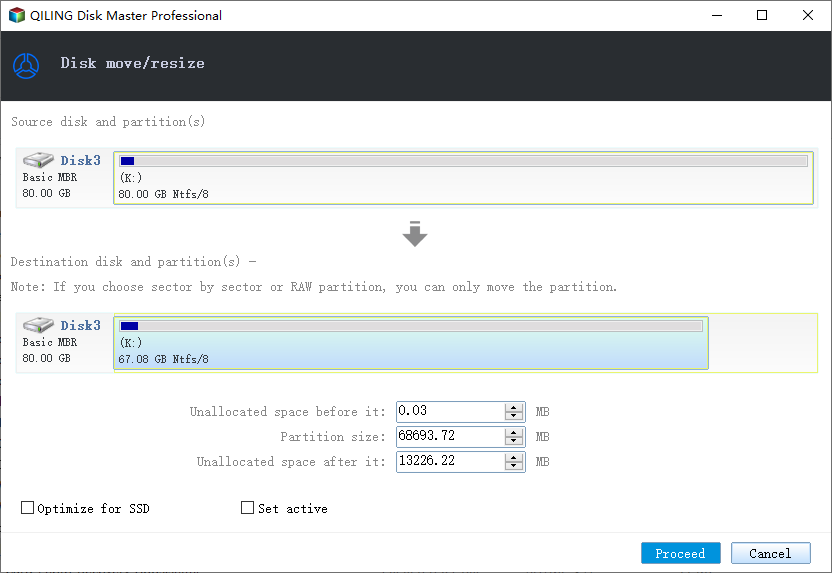Viewport: 832px width, 573px height.
Task: Click the 'Disk3' destination disk name
Action: click(x=80, y=325)
